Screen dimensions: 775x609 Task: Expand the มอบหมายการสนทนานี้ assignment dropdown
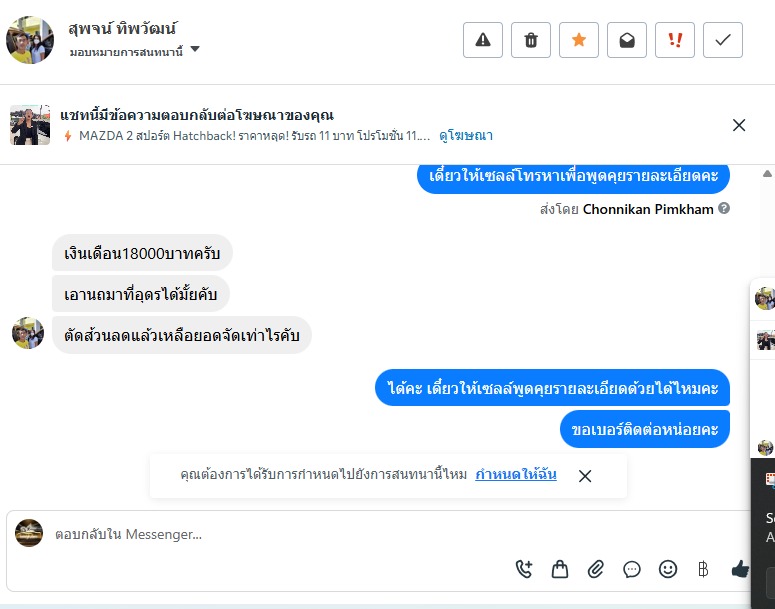[x=195, y=49]
